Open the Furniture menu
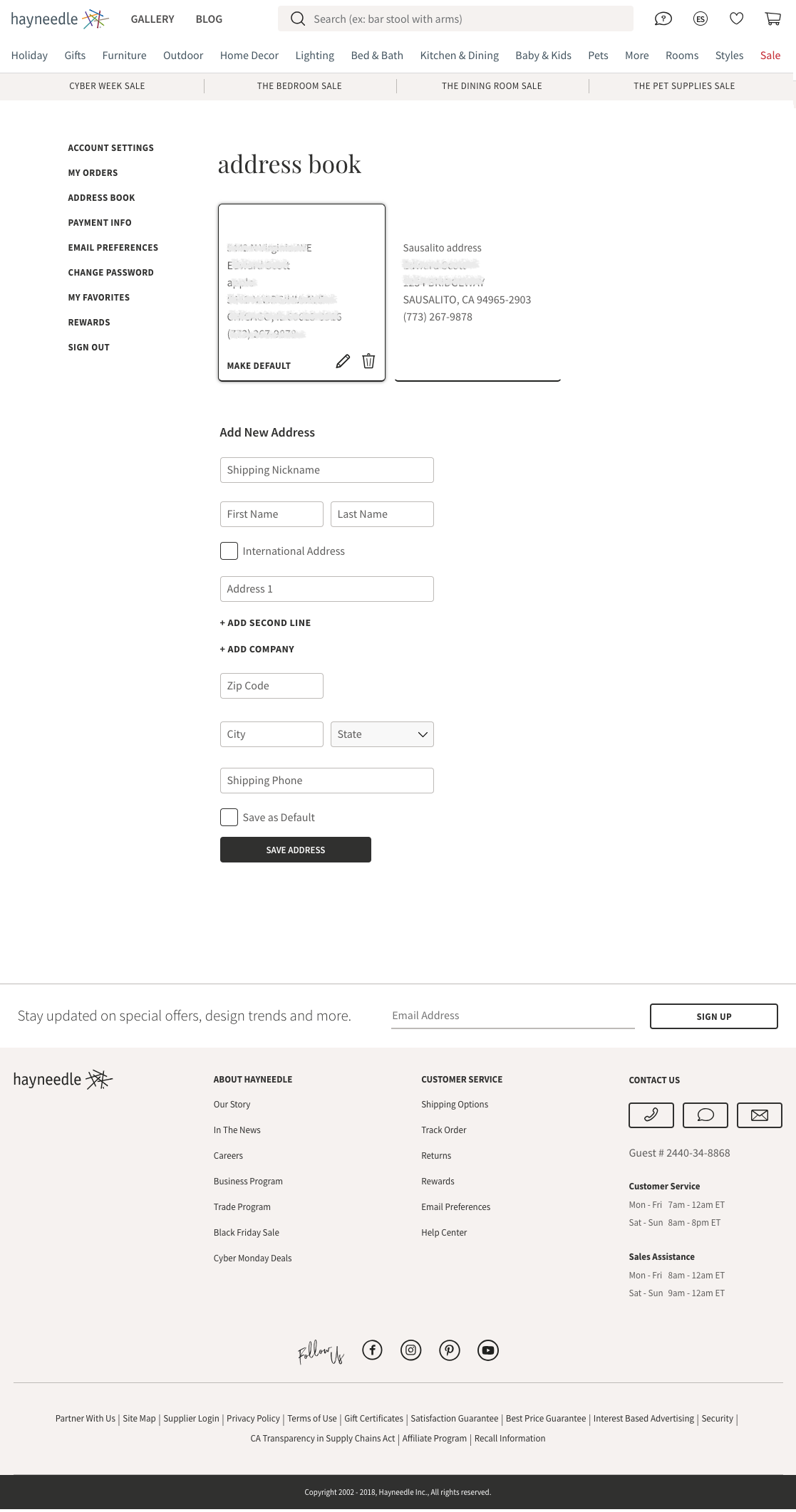 [124, 55]
